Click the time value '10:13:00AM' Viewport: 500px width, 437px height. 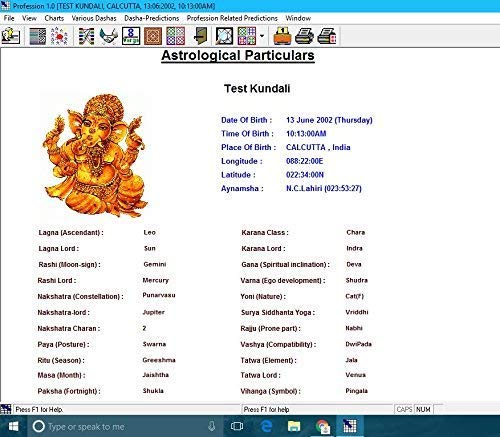coord(306,134)
